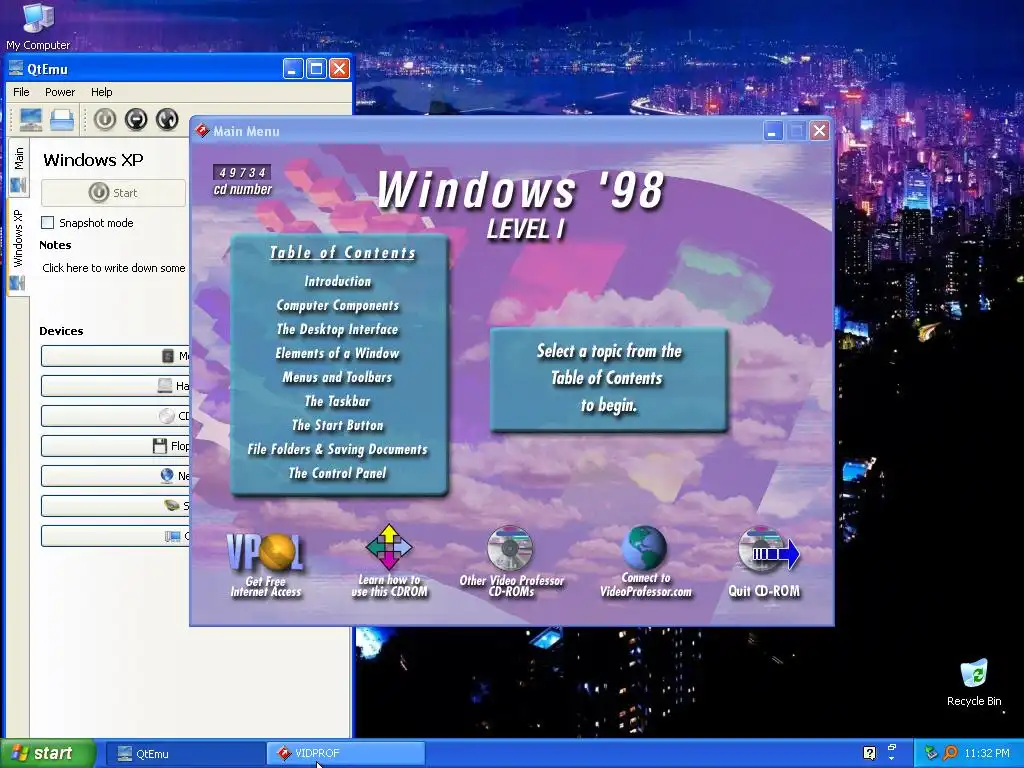
Task: Click the middle round power icon in QtEmu toolbar
Action: tap(136, 120)
